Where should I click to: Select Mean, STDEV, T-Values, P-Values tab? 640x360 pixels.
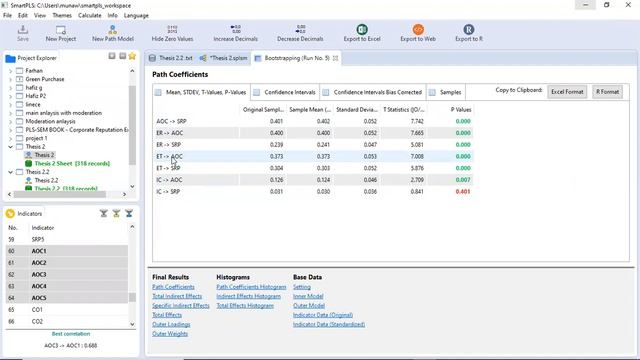tap(201, 92)
